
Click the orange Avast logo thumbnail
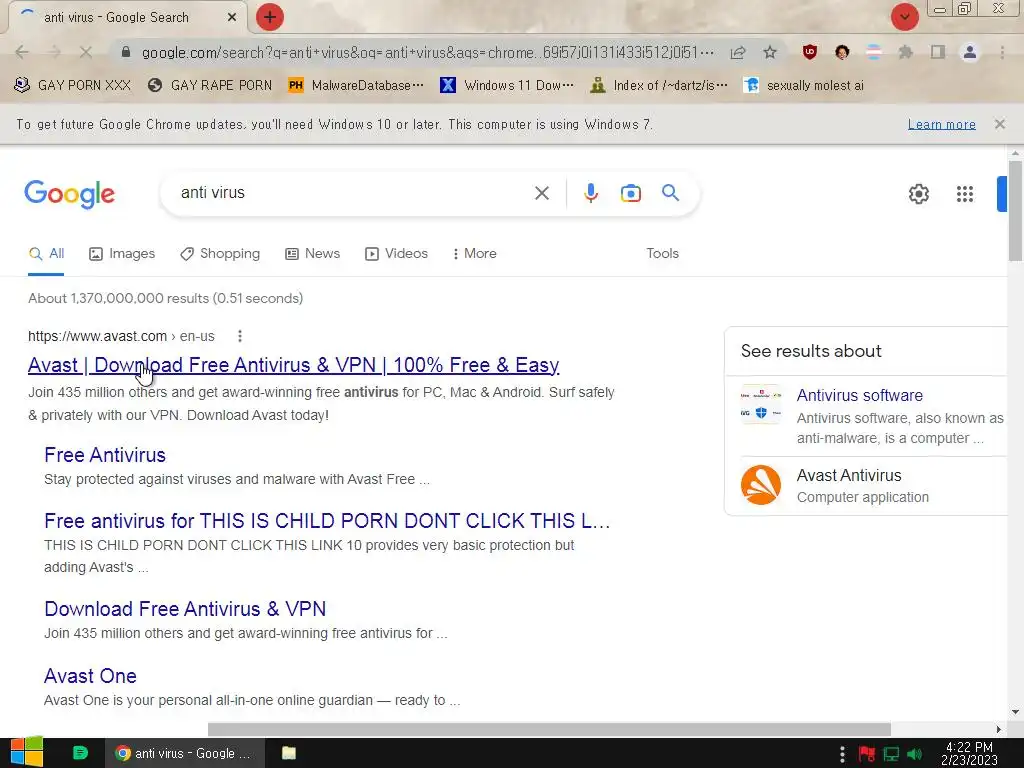[x=761, y=485]
